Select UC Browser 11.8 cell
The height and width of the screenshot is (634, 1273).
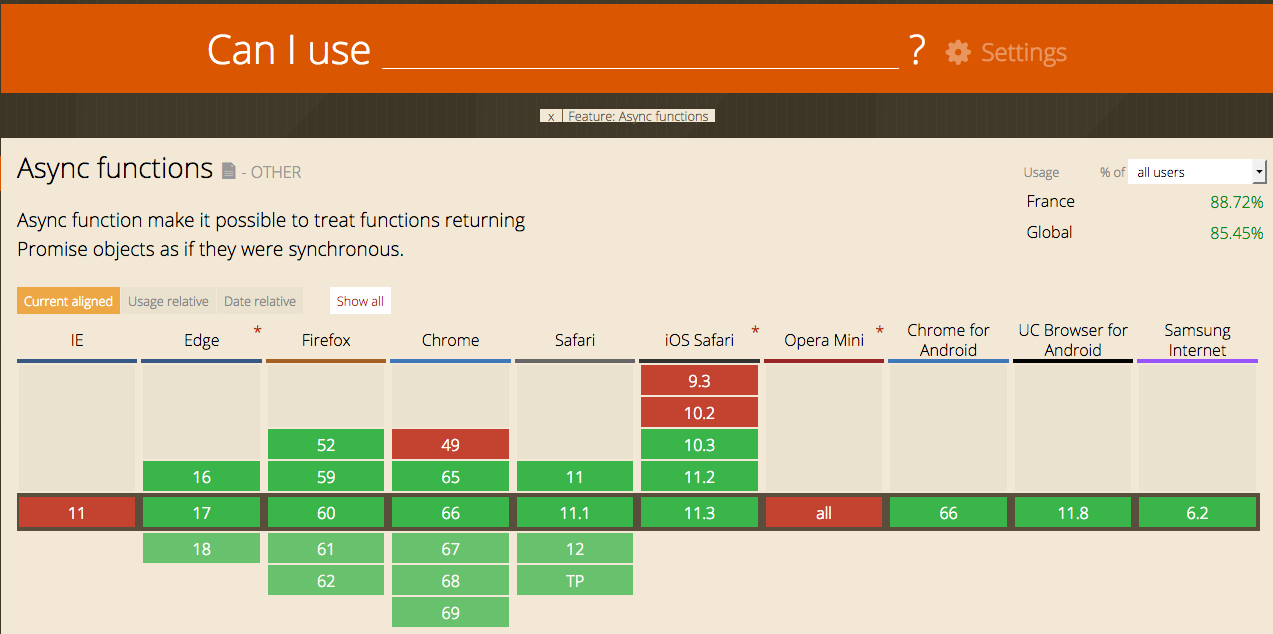tap(1073, 513)
